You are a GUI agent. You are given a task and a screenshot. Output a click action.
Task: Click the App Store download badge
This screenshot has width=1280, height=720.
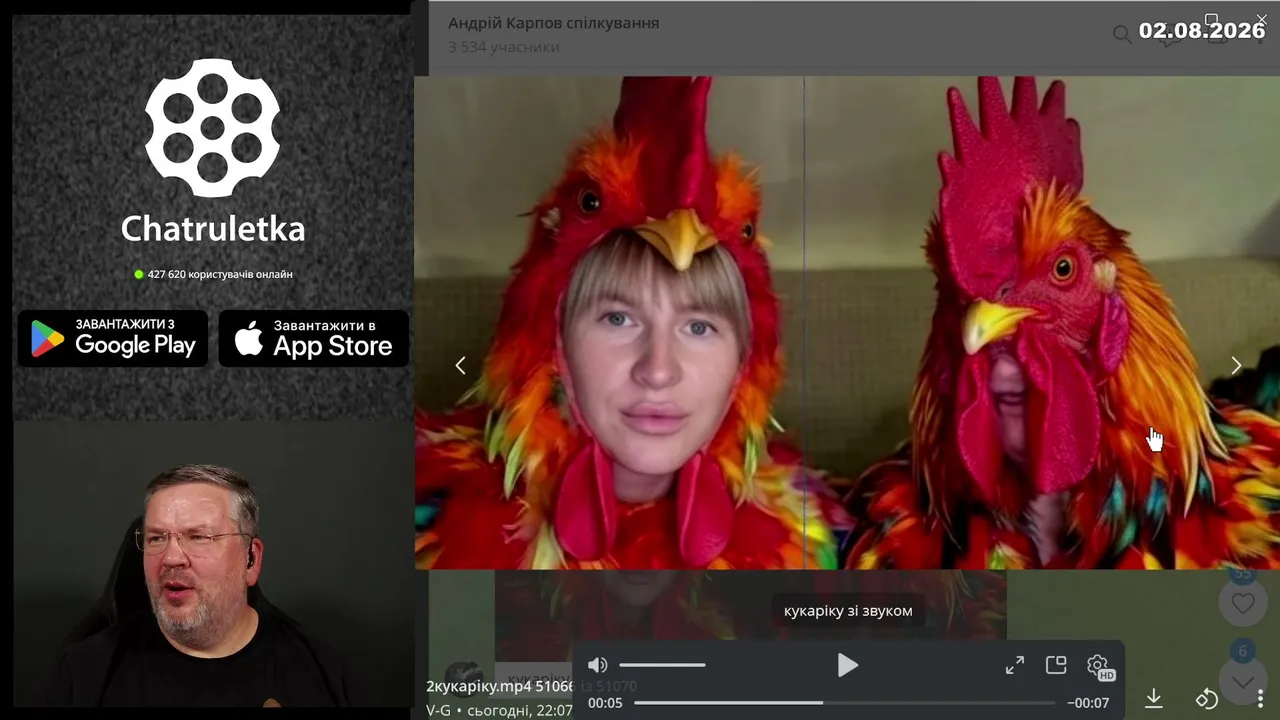[x=314, y=339]
